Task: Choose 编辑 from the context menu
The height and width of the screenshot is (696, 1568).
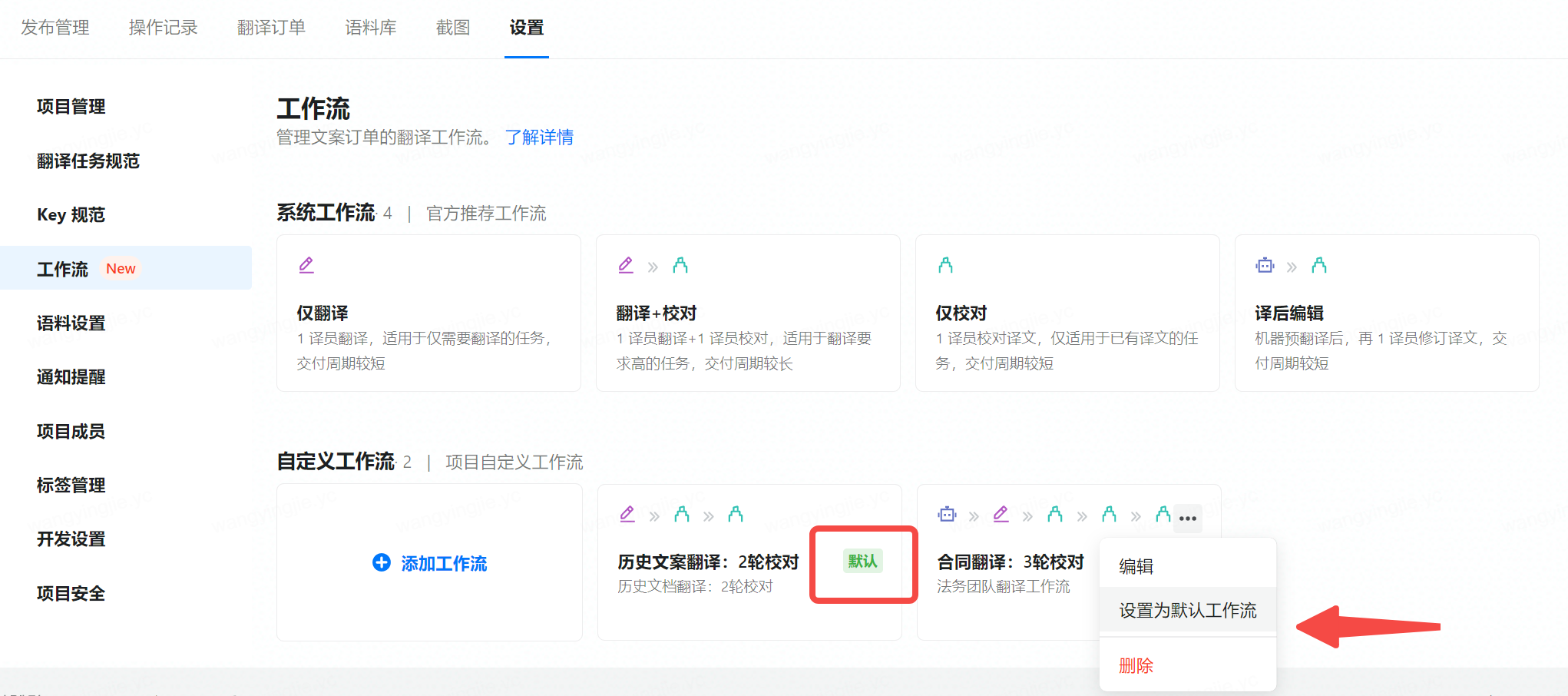Action: (1136, 567)
